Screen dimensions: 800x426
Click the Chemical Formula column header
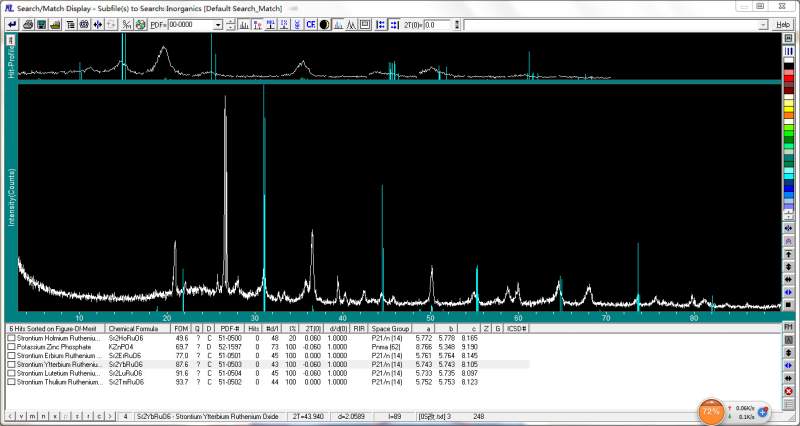pos(136,328)
